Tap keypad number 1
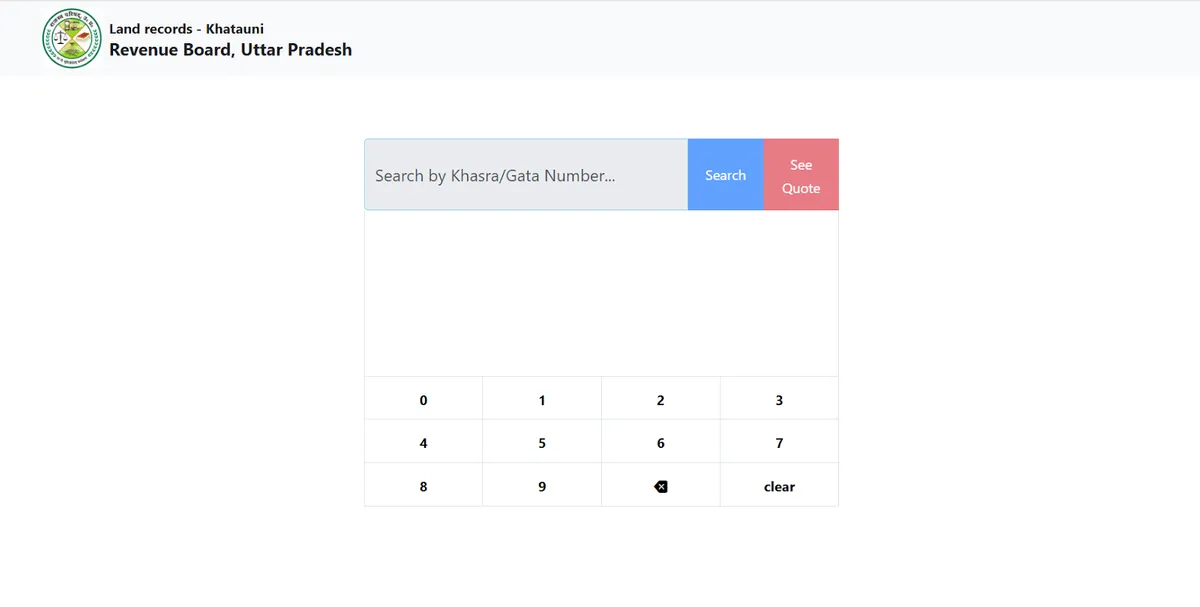1200x607 pixels. [542, 400]
